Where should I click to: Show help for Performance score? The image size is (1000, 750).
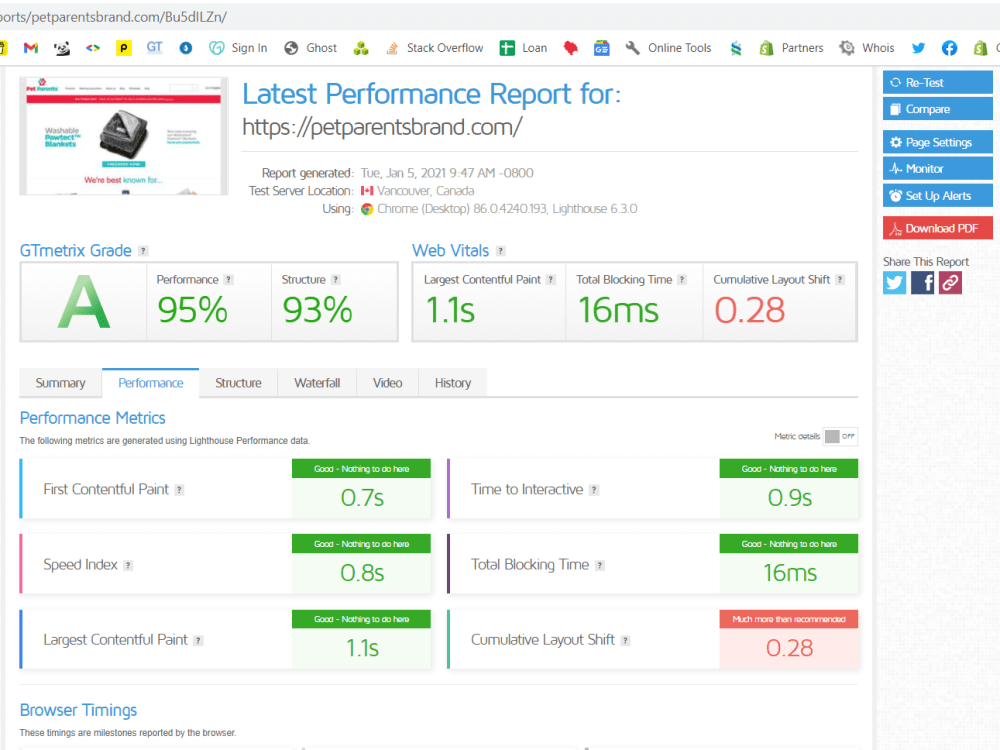click(x=228, y=279)
